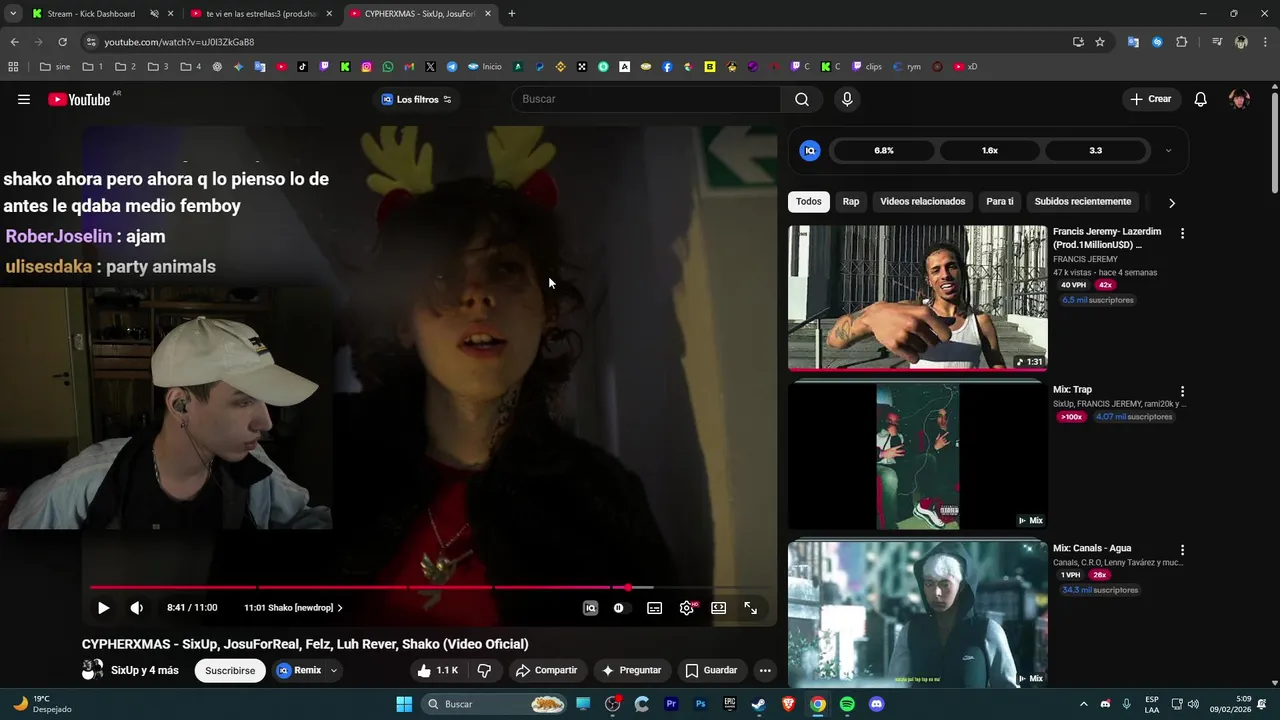The image size is (1280, 720).
Task: Open Chrome three-dot menu
Action: point(1264,42)
